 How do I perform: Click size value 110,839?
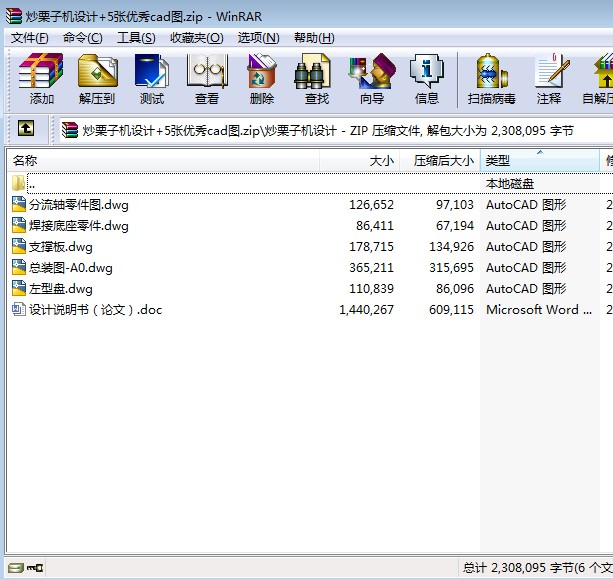371,289
